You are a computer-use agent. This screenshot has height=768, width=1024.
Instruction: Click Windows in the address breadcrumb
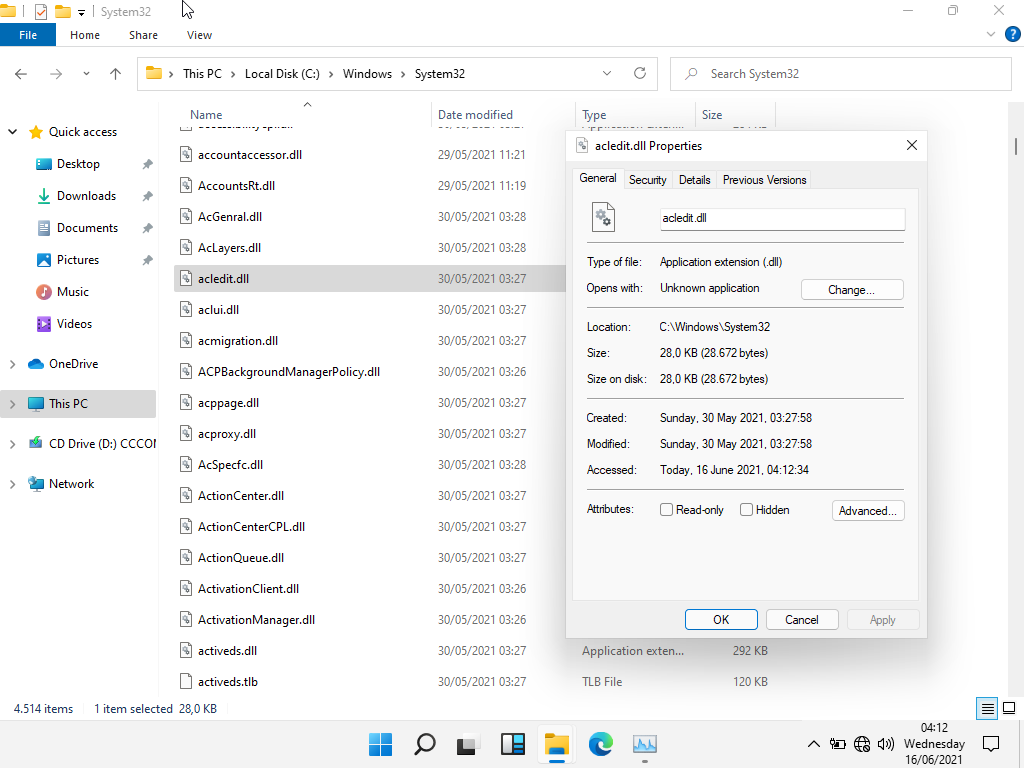(367, 74)
